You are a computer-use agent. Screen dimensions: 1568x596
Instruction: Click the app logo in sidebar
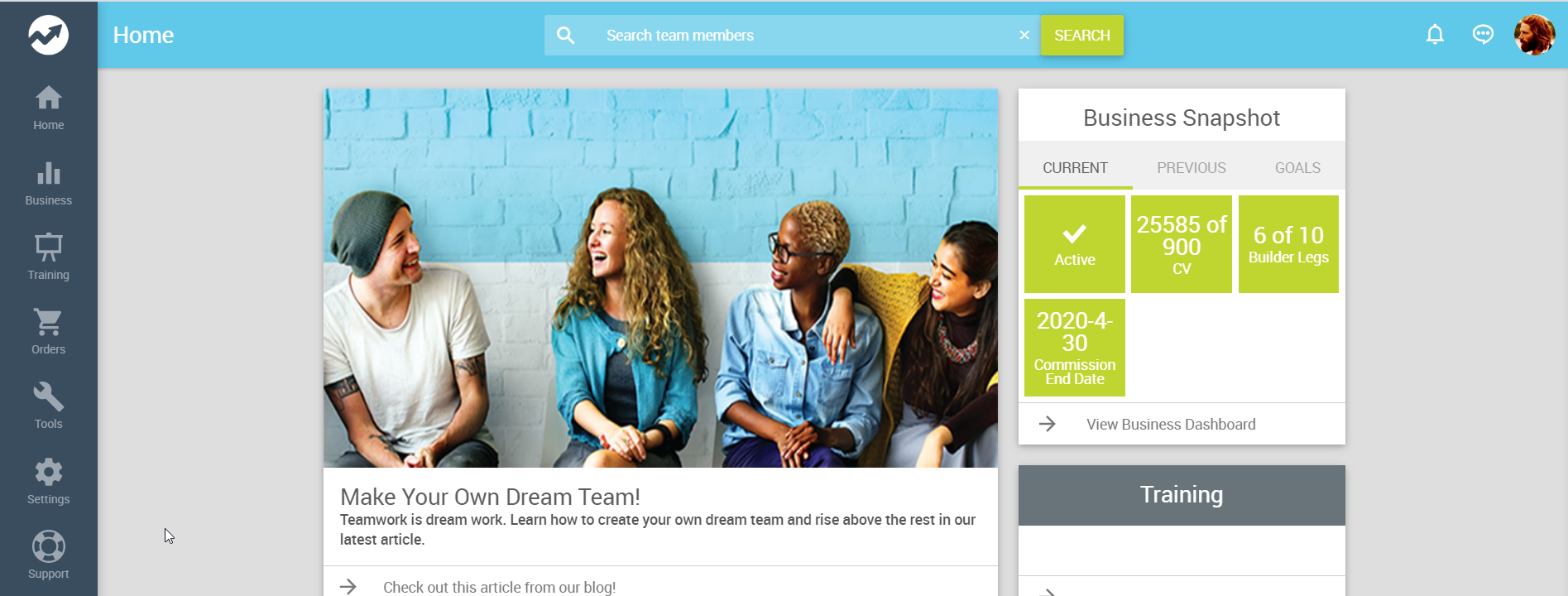pos(48,35)
